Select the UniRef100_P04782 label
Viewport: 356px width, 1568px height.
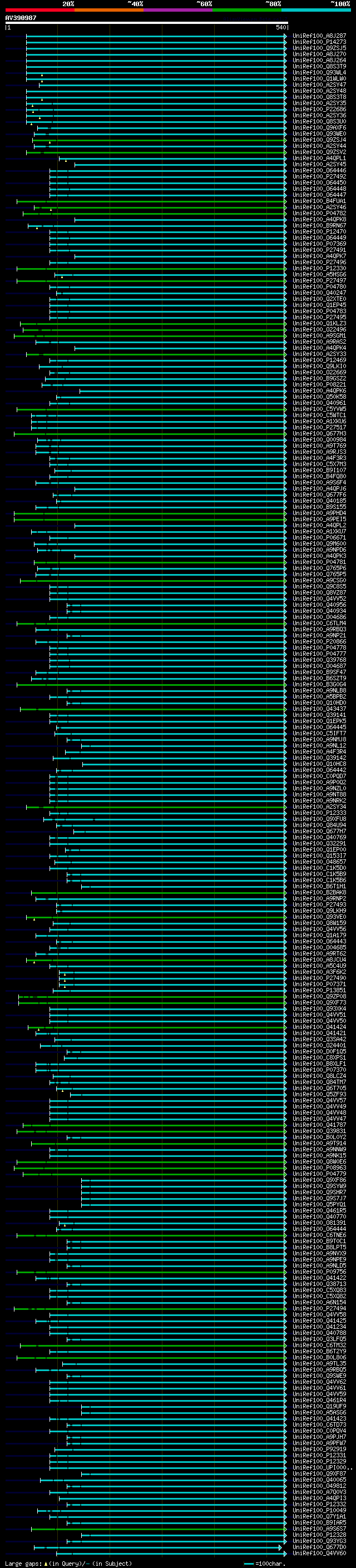tap(319, 214)
